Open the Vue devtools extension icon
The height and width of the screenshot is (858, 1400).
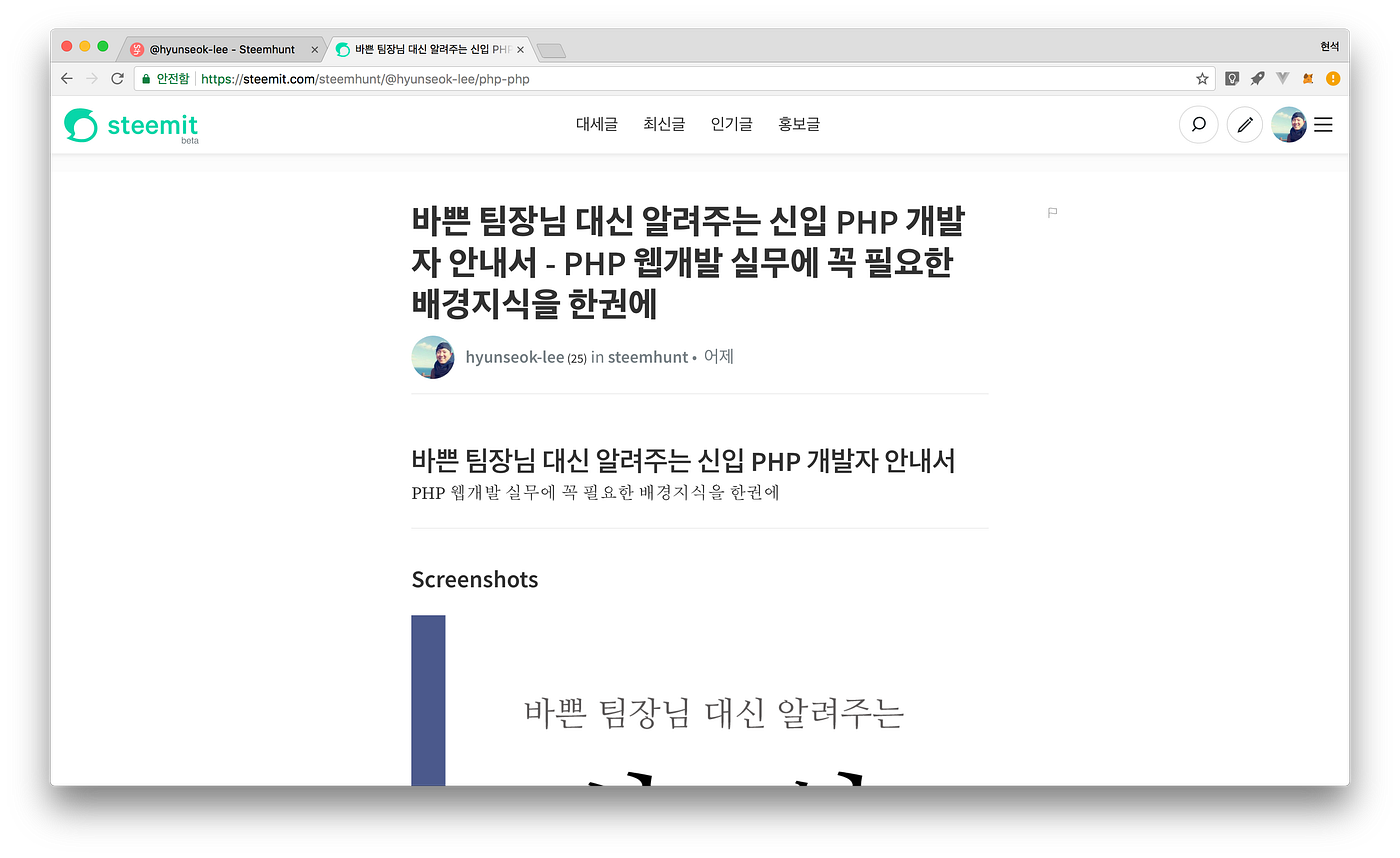(1283, 78)
